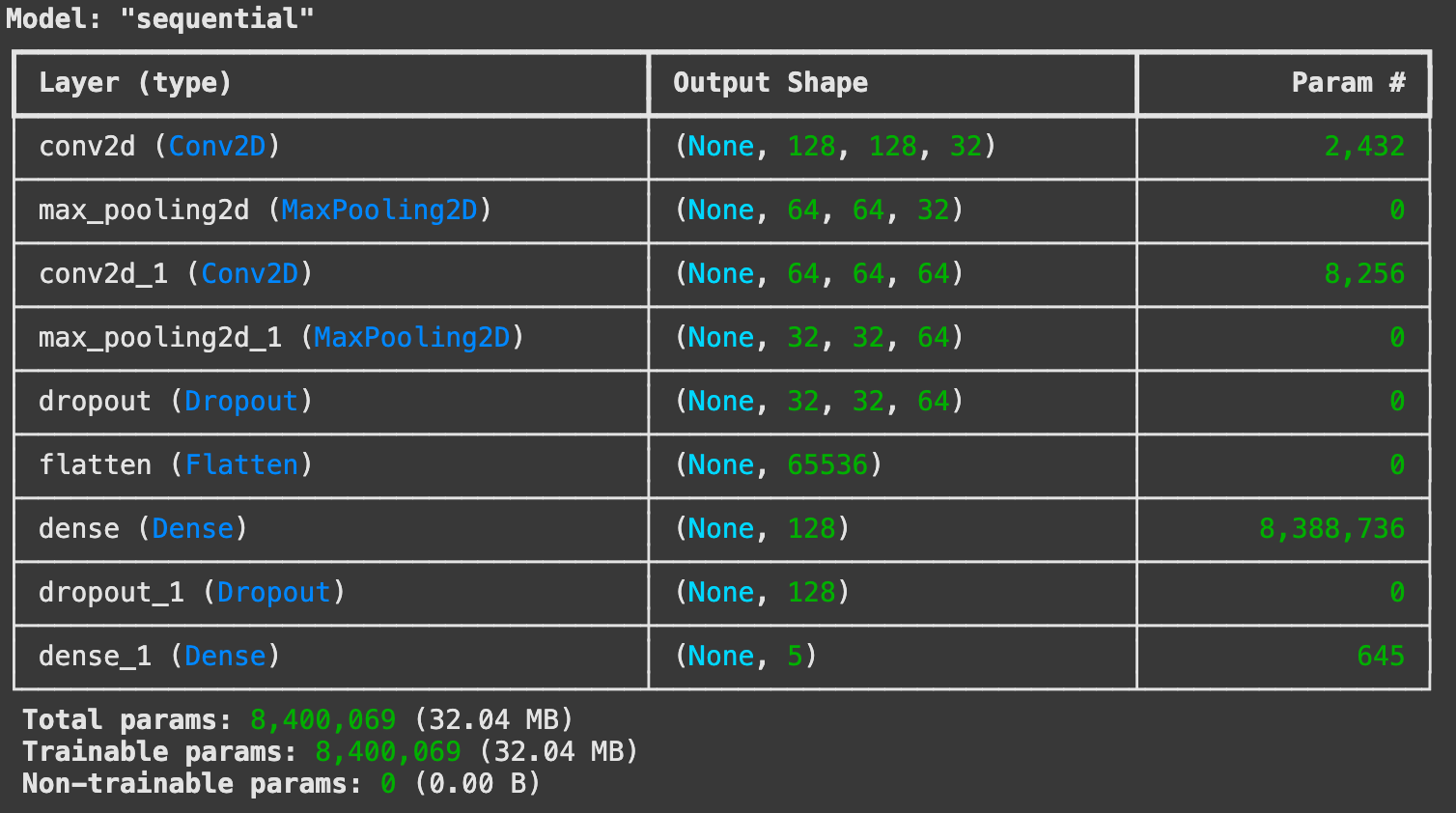Screen dimensions: 1456x813
Task: Click the dense_1 (Dense) layer entry
Action: pos(159,657)
